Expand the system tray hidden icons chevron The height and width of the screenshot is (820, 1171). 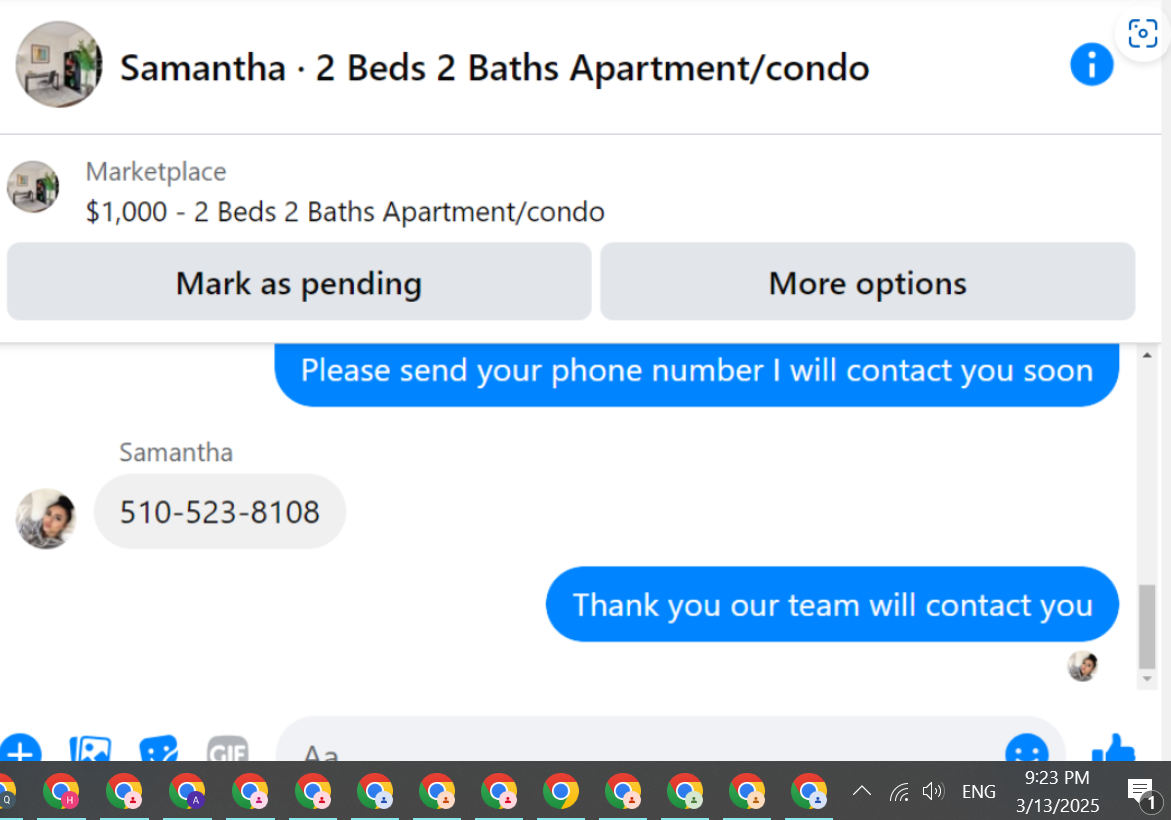[862, 791]
